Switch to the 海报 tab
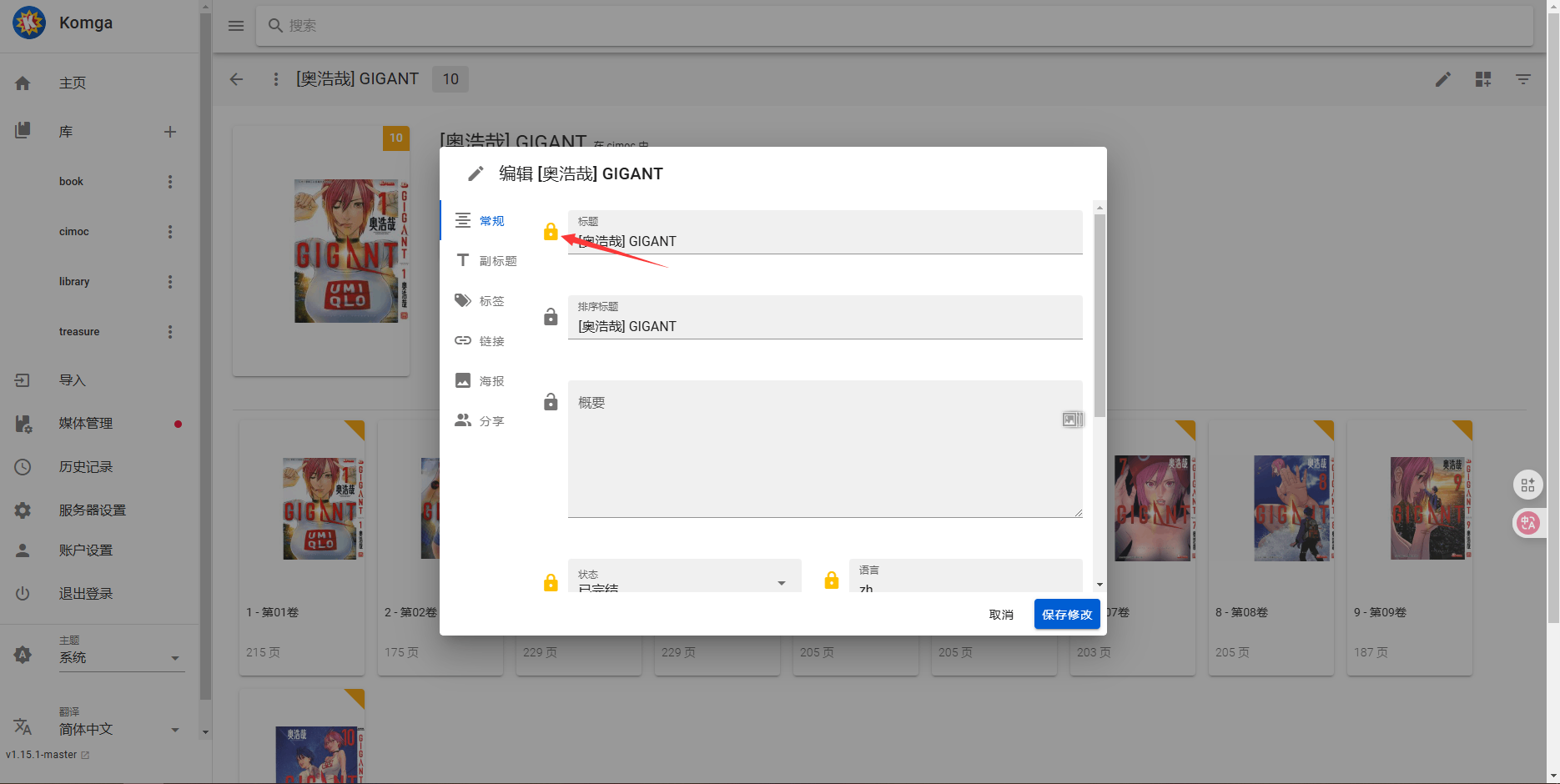This screenshot has width=1560, height=784. click(x=481, y=381)
